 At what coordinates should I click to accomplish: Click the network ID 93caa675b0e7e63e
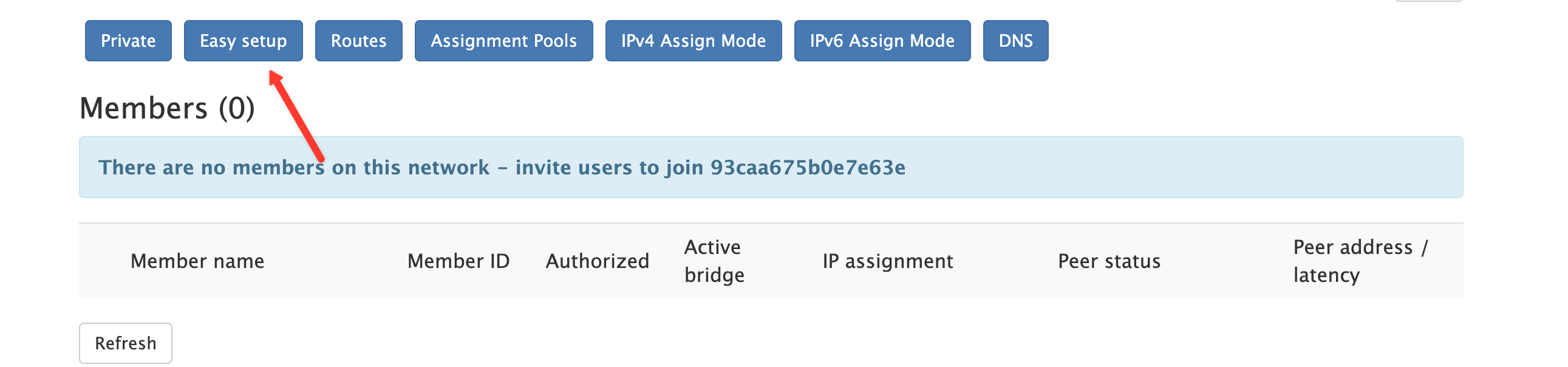click(808, 167)
